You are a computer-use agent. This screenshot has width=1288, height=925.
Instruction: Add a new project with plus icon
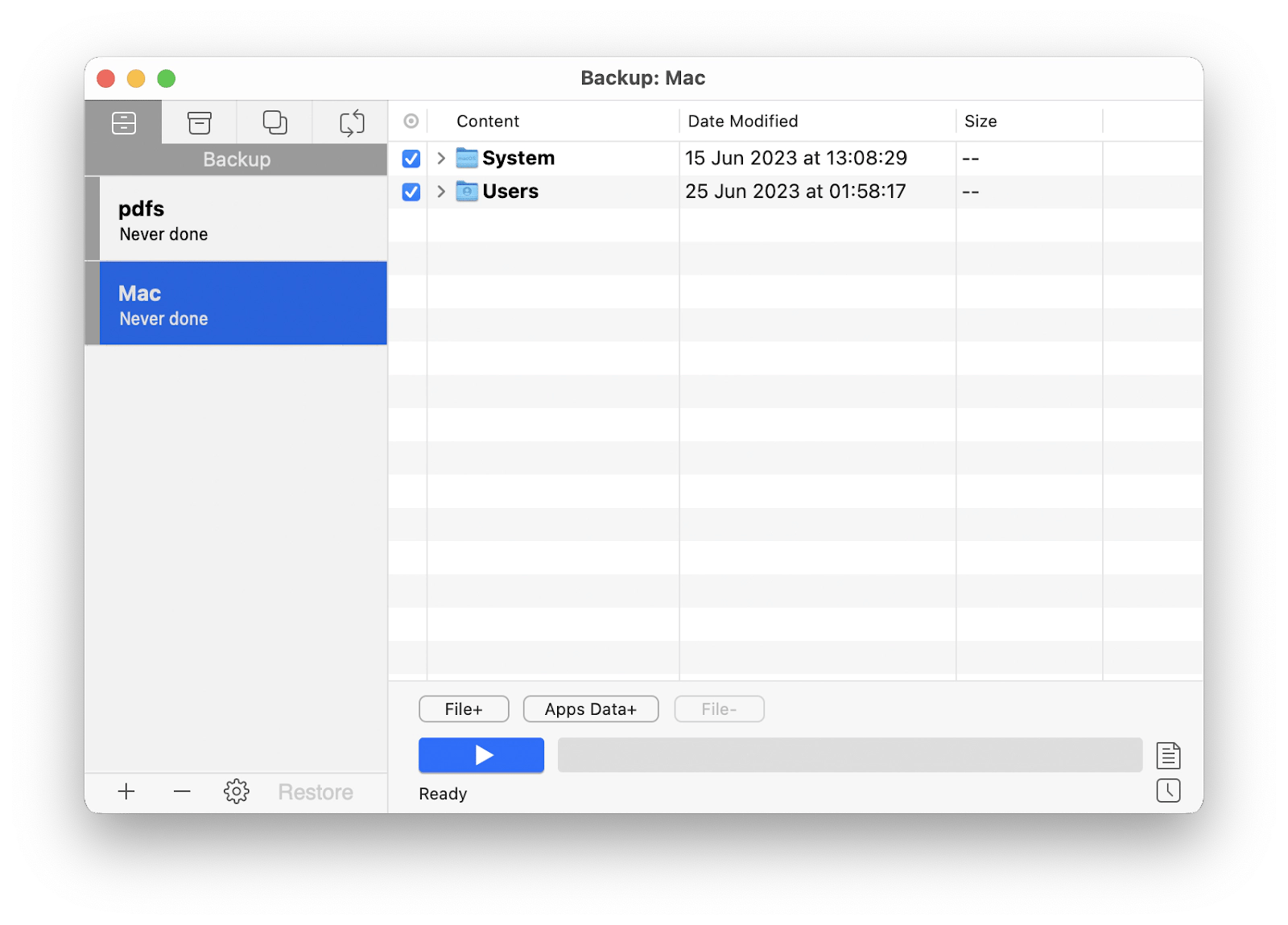pyautogui.click(x=126, y=792)
